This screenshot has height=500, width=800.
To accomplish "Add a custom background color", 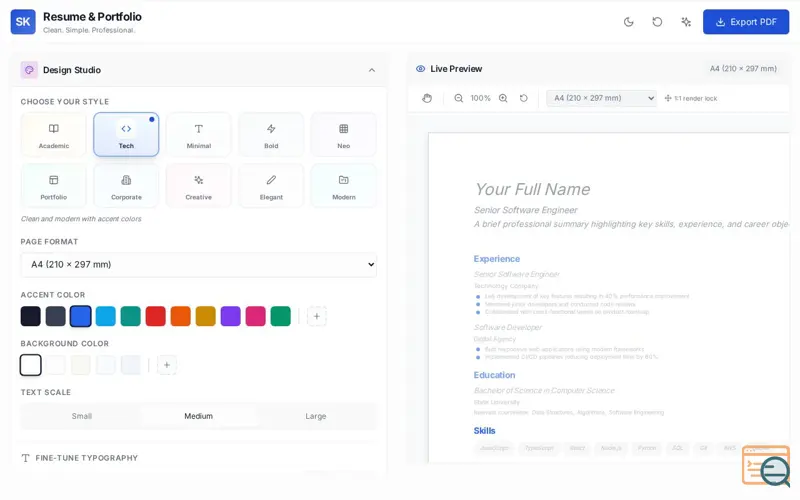I will 167,365.
